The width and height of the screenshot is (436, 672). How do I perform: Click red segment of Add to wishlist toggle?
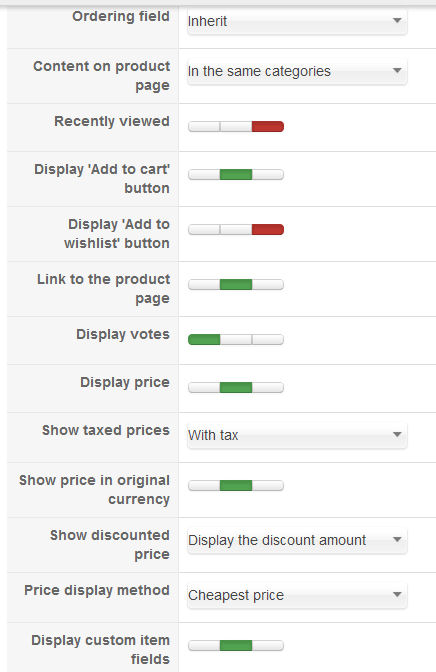[x=268, y=229]
